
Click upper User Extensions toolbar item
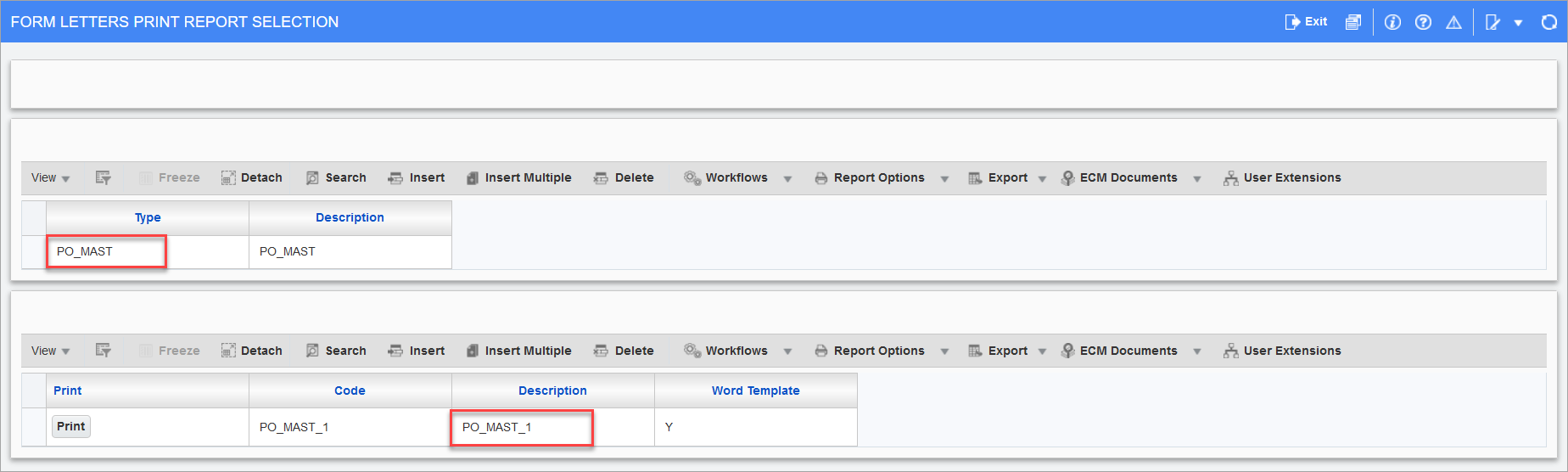coord(1282,177)
